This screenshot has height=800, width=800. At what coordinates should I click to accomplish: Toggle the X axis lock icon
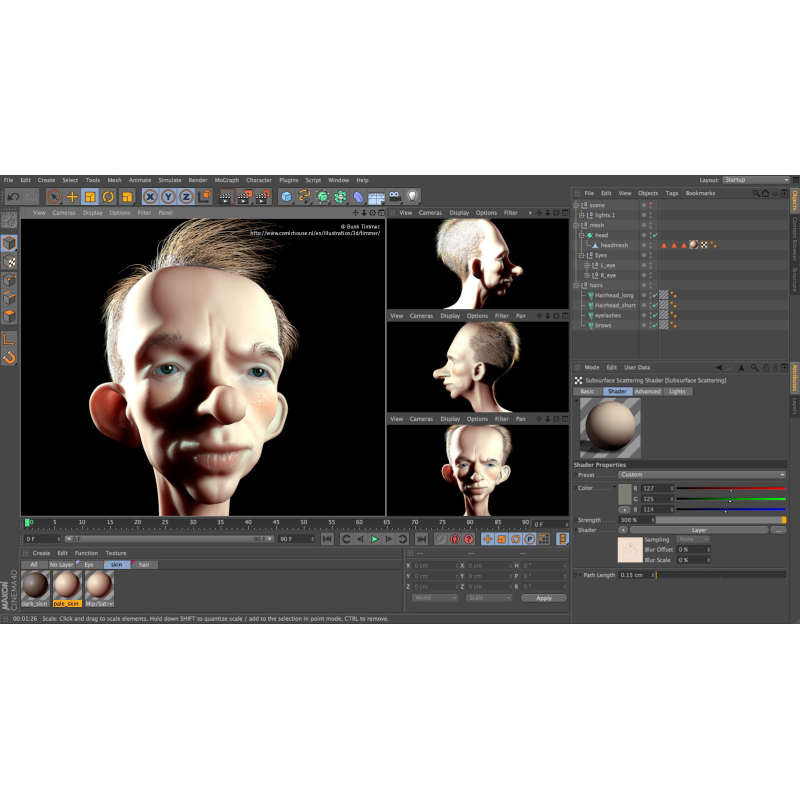point(150,197)
